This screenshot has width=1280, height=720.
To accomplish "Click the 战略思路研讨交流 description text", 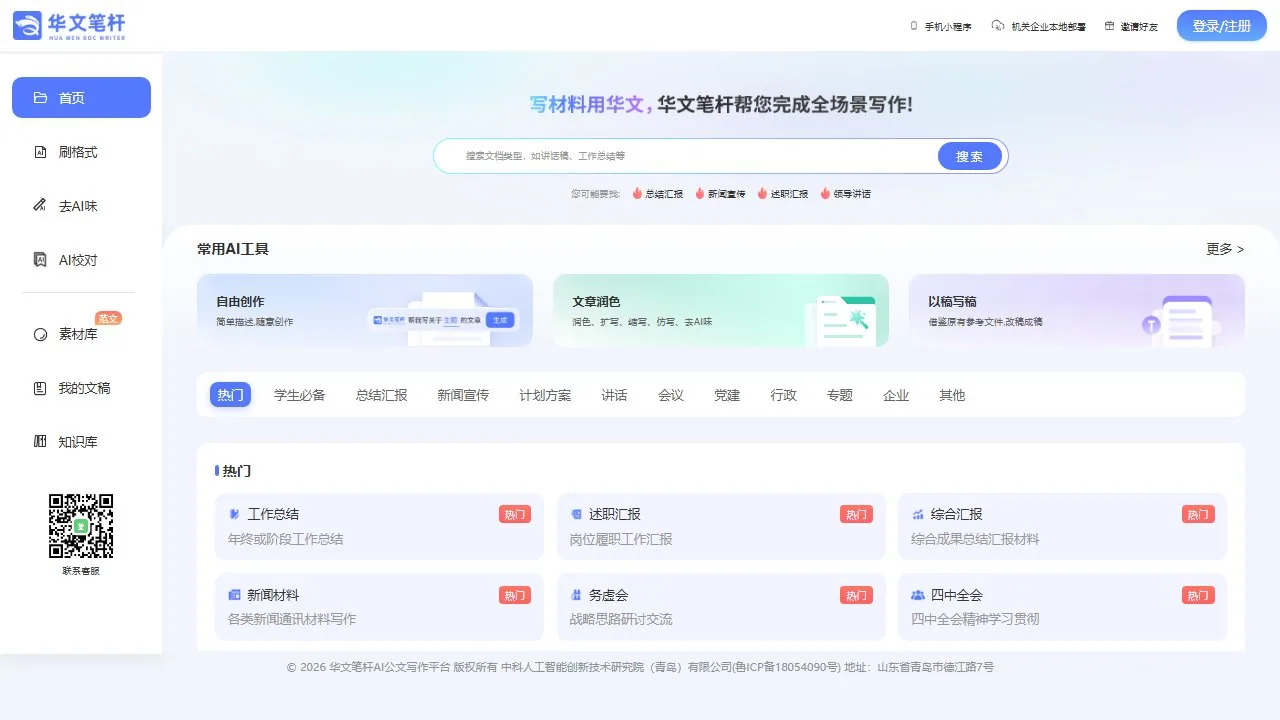I will coord(621,619).
